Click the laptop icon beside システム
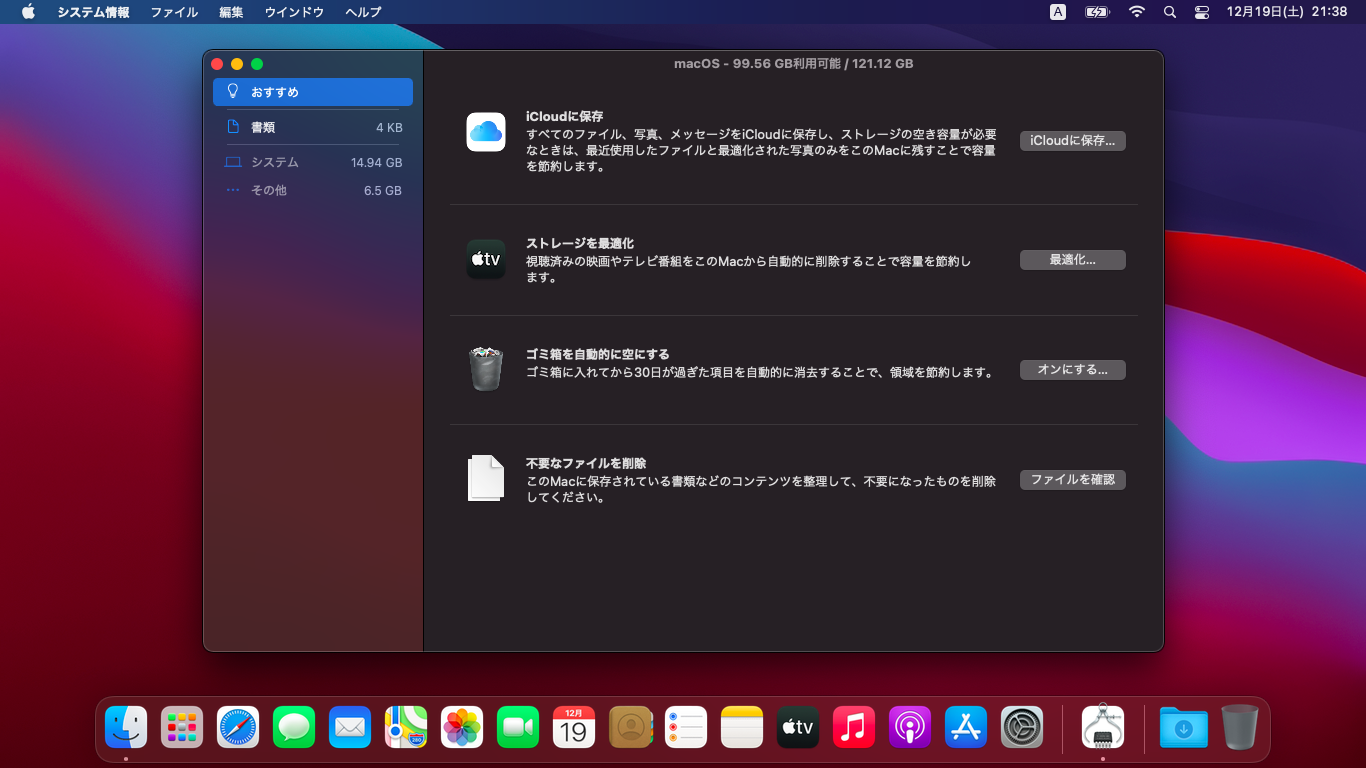Screen dimensions: 1366x768 [x=233, y=162]
